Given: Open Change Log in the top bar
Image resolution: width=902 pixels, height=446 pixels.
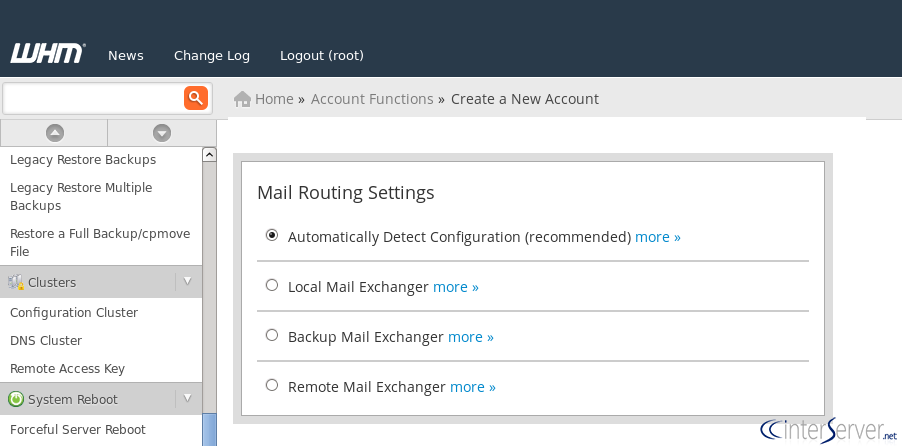Looking at the screenshot, I should click(212, 56).
